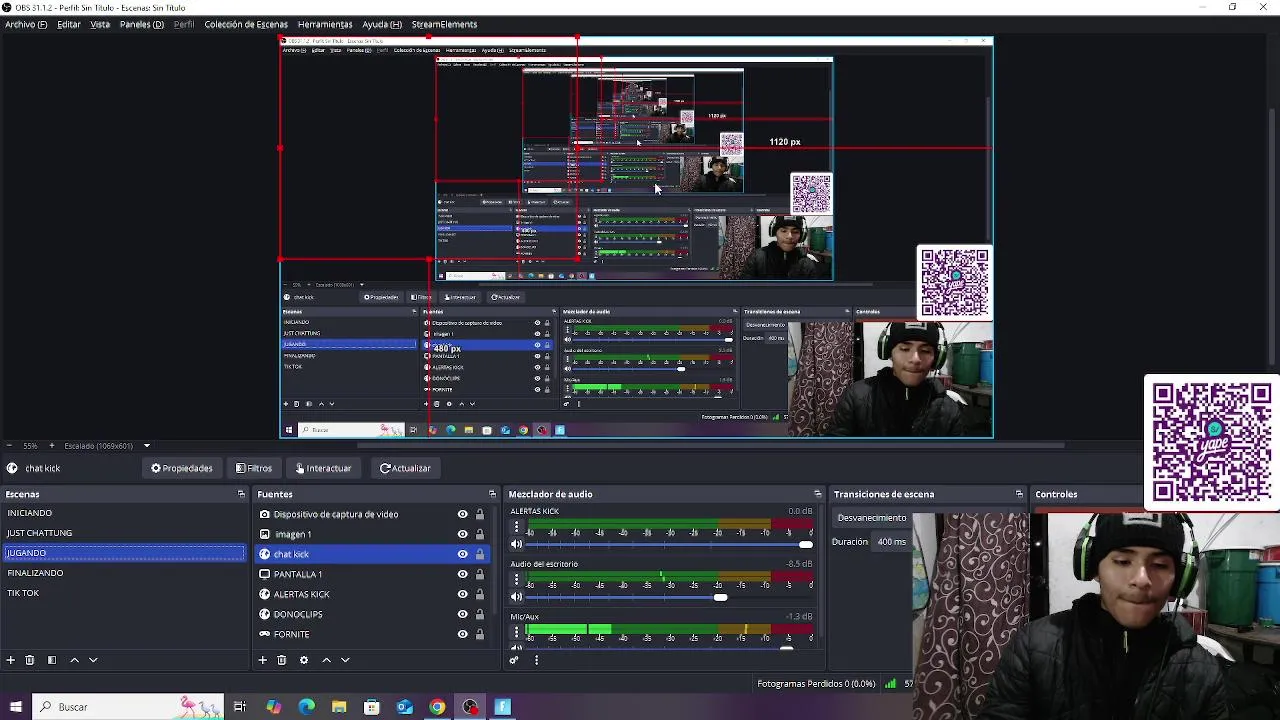
Task: Open the Paneles menu
Action: 142,24
